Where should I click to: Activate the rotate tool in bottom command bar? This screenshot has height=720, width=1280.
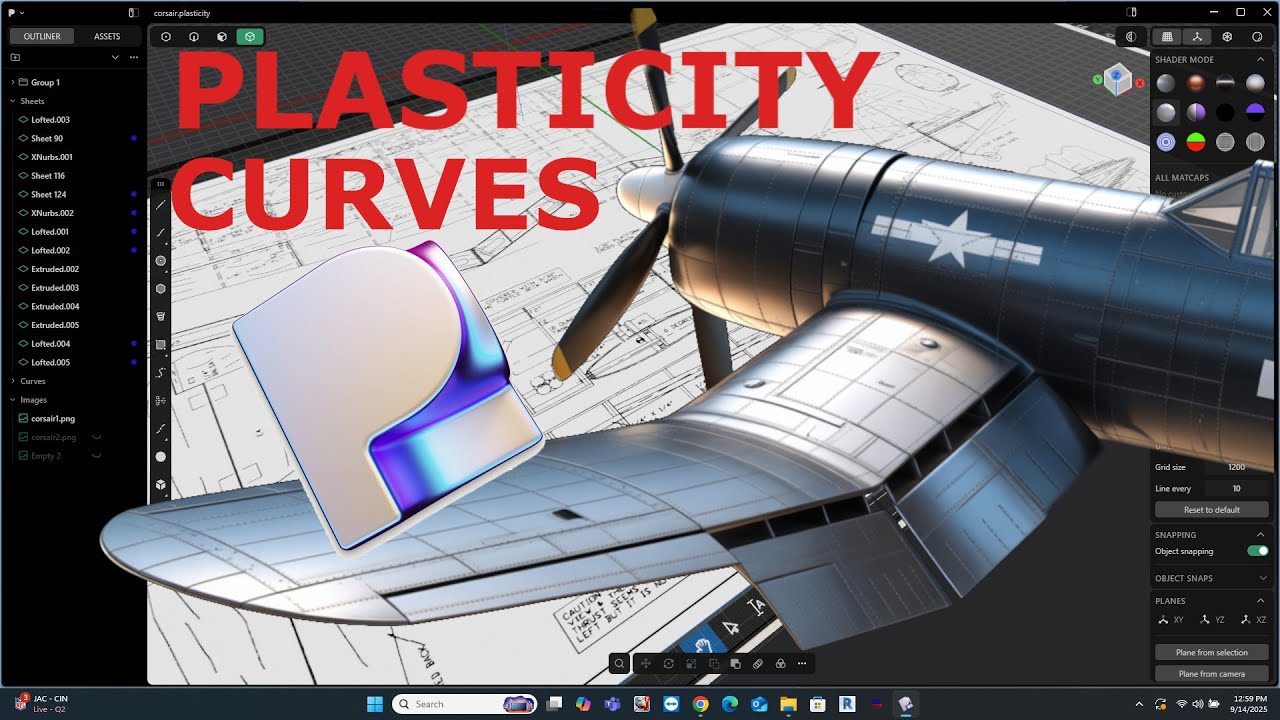[x=668, y=663]
